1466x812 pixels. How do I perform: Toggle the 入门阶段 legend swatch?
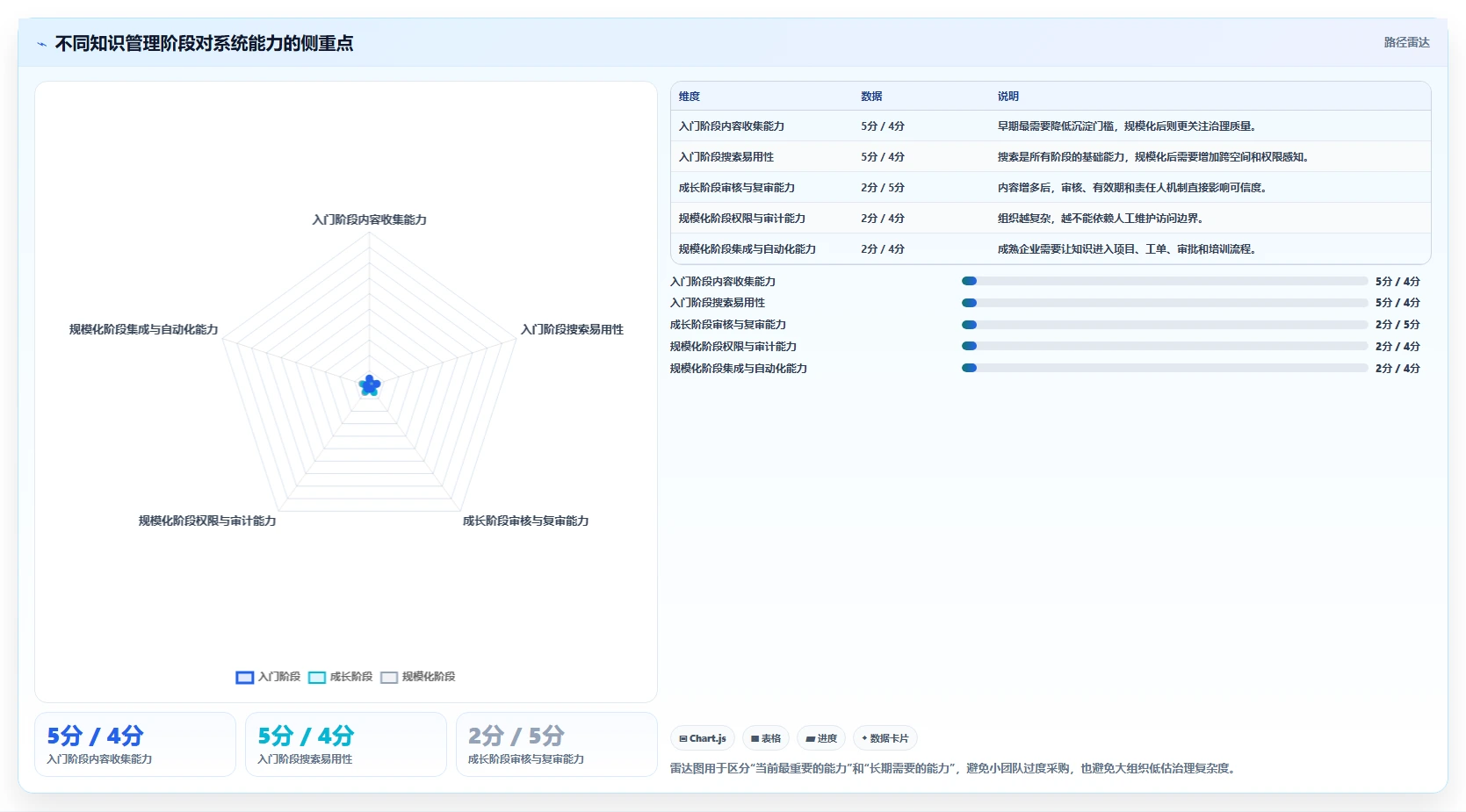pos(245,677)
